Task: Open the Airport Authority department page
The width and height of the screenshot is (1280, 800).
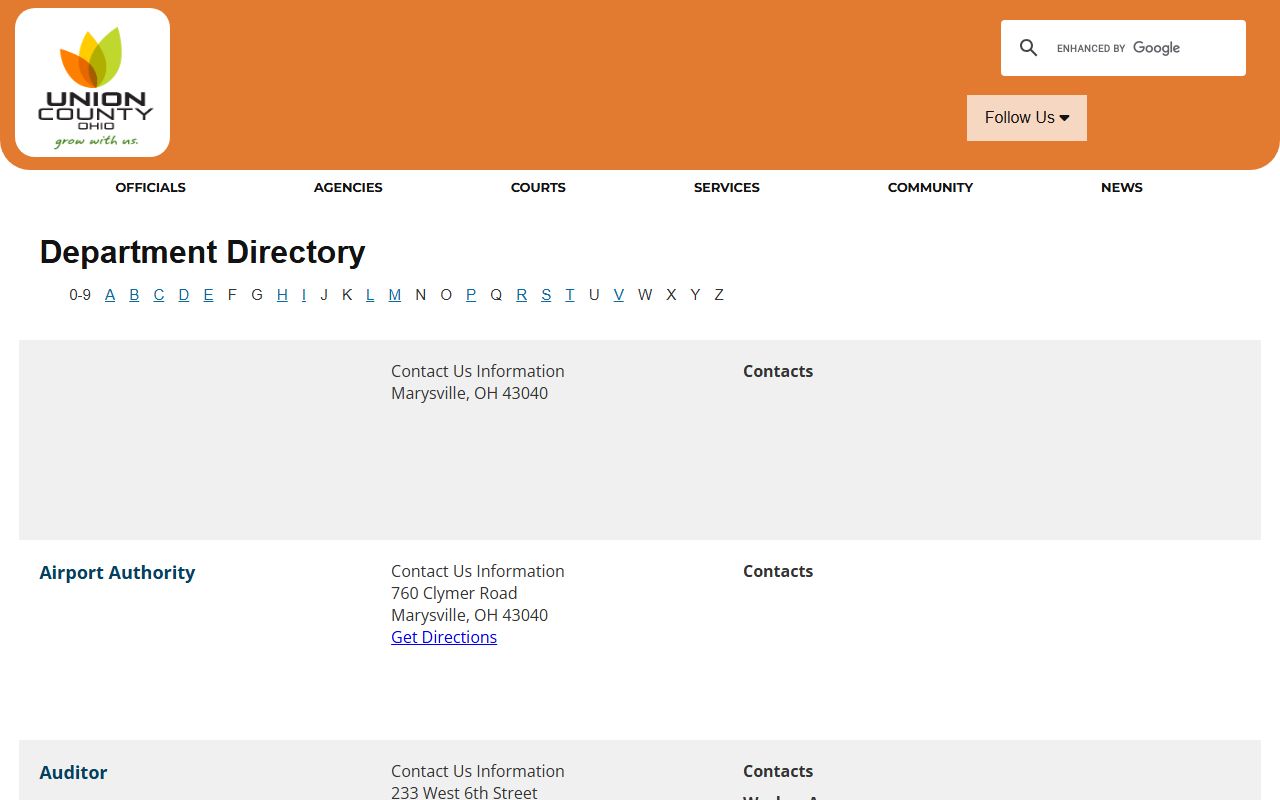Action: (117, 573)
